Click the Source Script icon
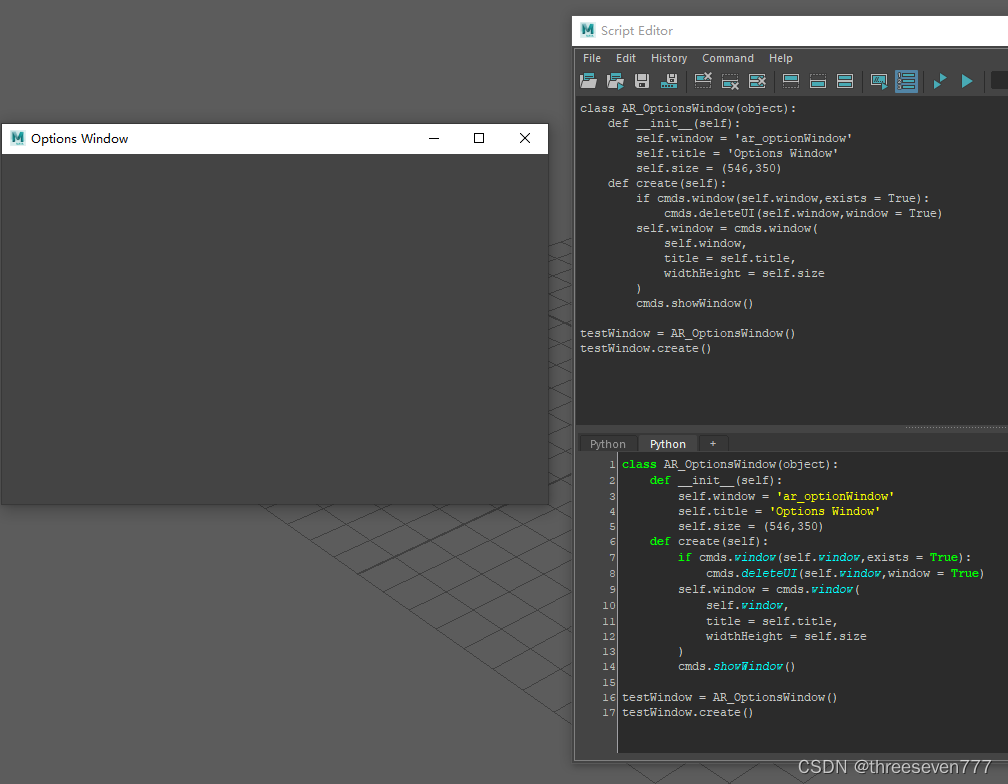 [615, 81]
